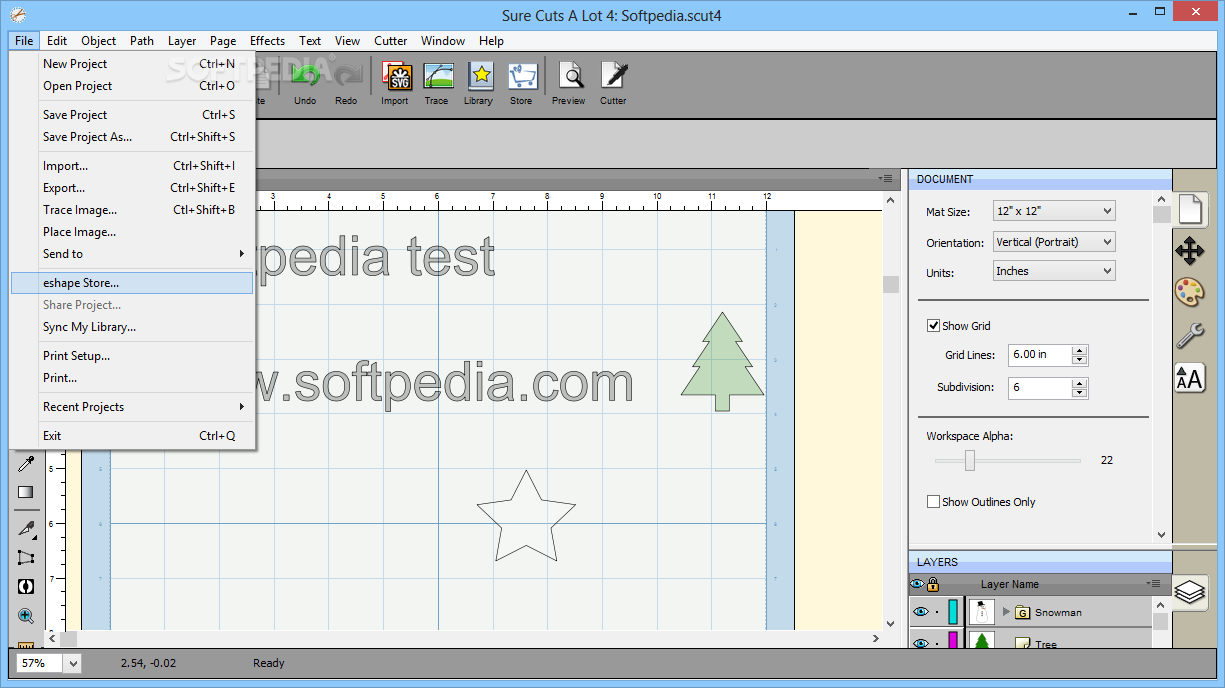Open the Edit menu
The width and height of the screenshot is (1225, 688).
click(x=57, y=41)
